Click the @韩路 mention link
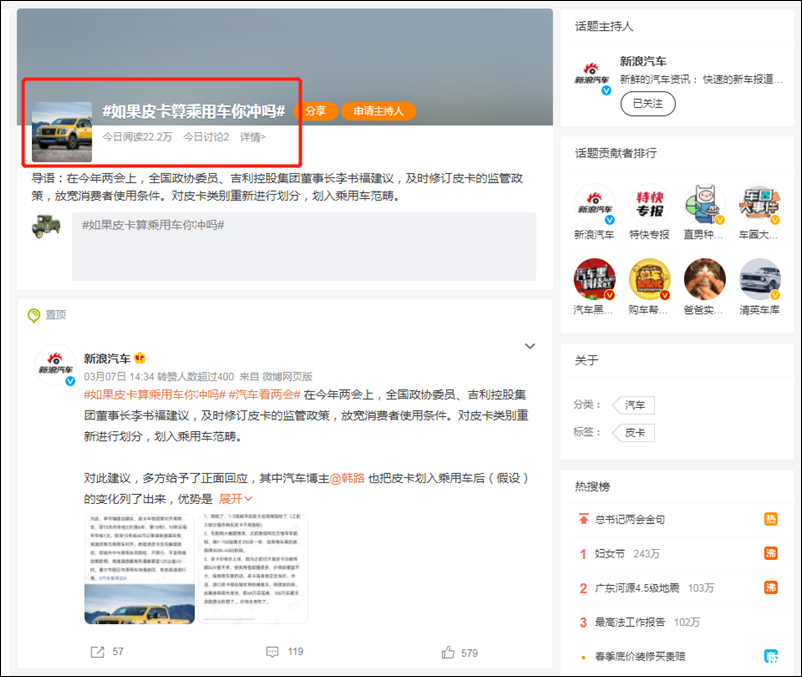The height and width of the screenshot is (677, 802). [x=347, y=478]
